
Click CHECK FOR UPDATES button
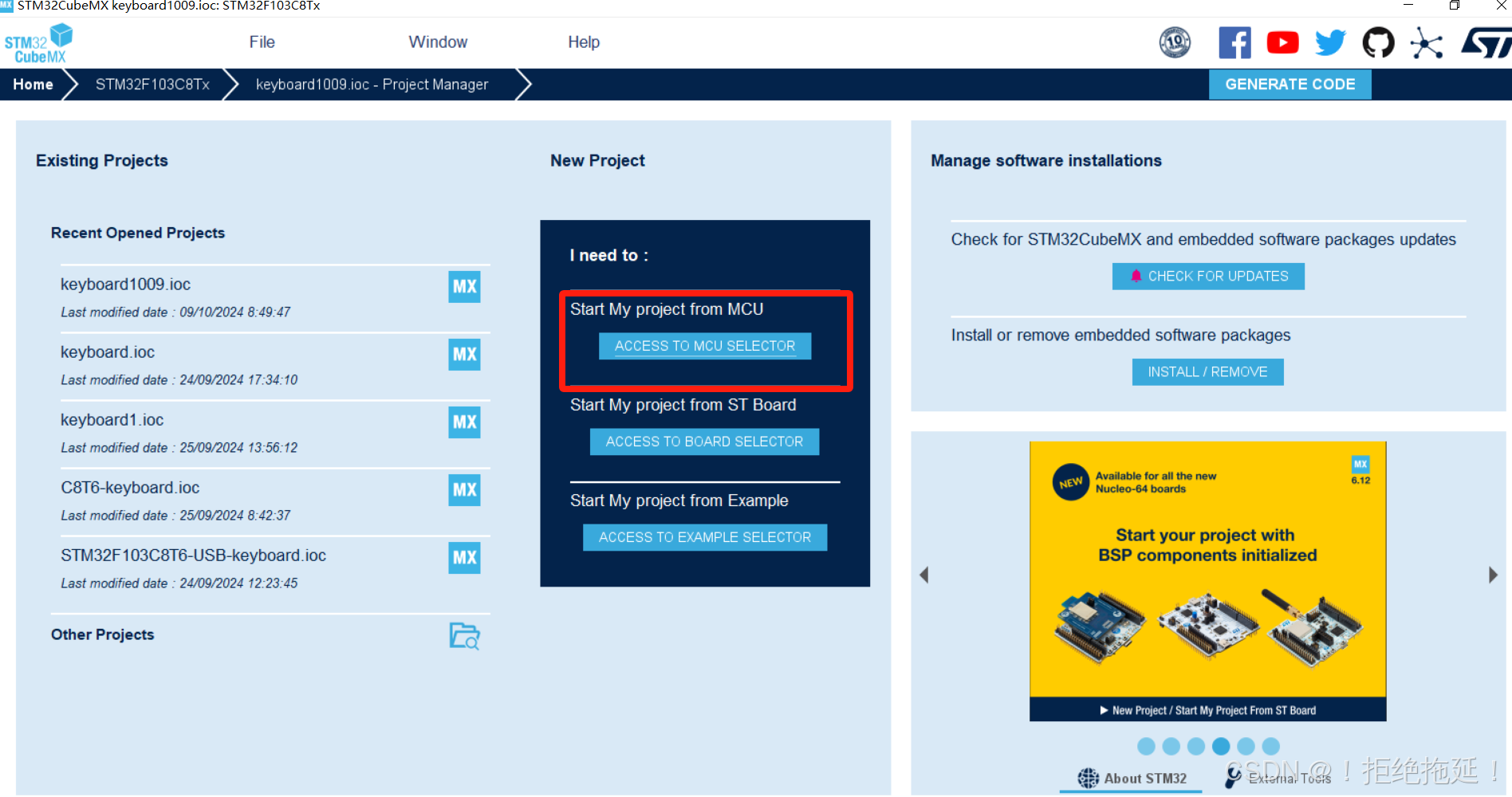coord(1208,277)
